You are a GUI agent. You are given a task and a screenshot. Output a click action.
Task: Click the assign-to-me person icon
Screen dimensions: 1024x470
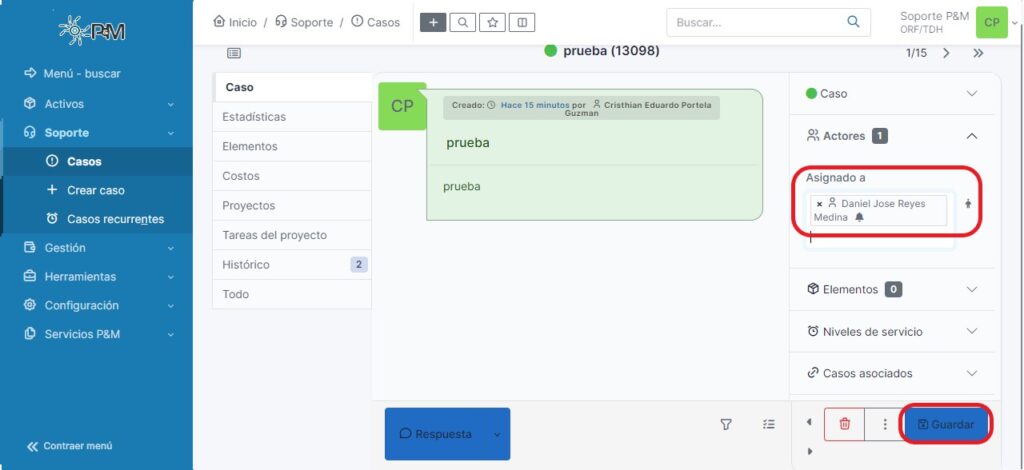click(968, 204)
